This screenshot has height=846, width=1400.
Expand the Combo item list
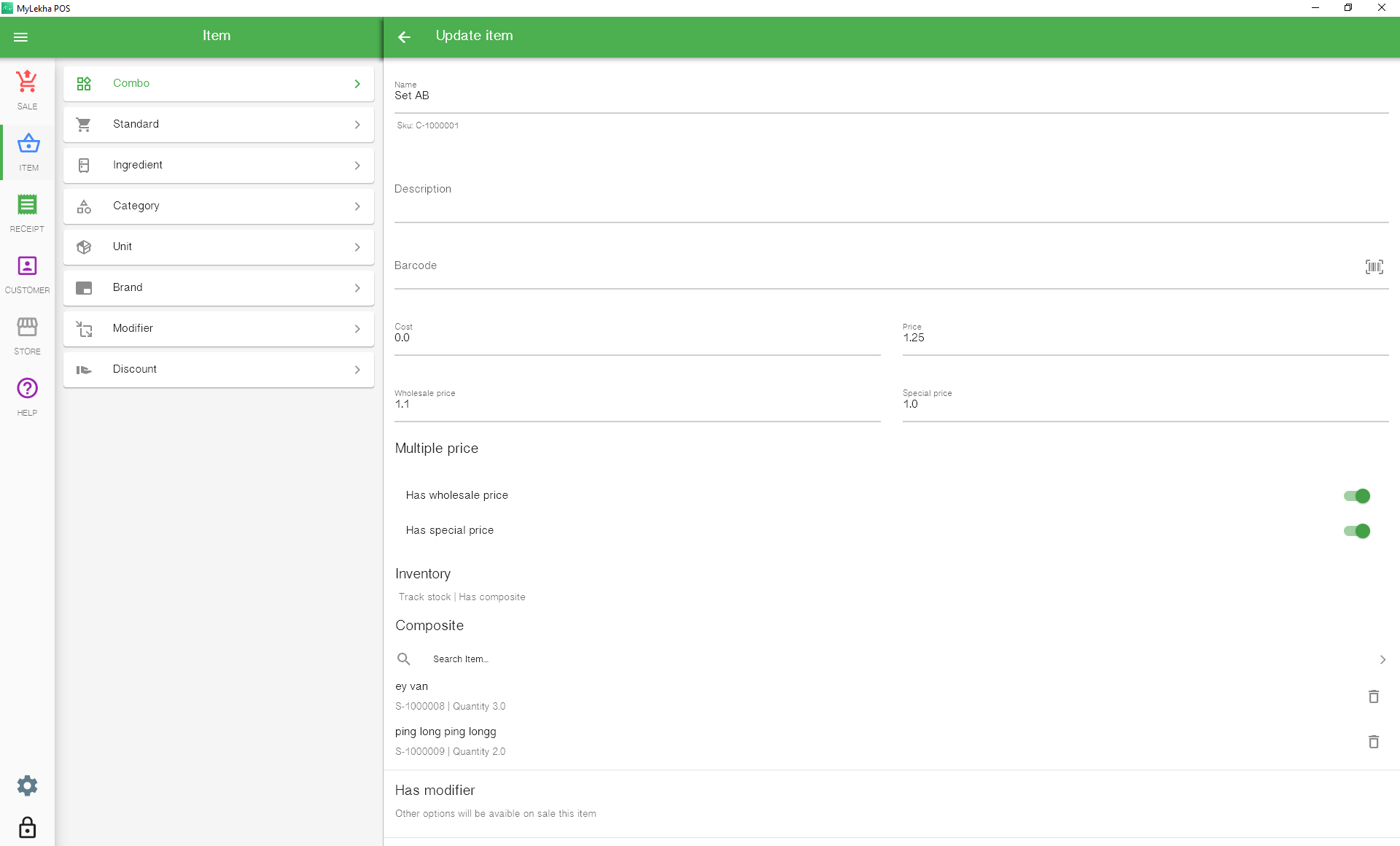coord(219,84)
